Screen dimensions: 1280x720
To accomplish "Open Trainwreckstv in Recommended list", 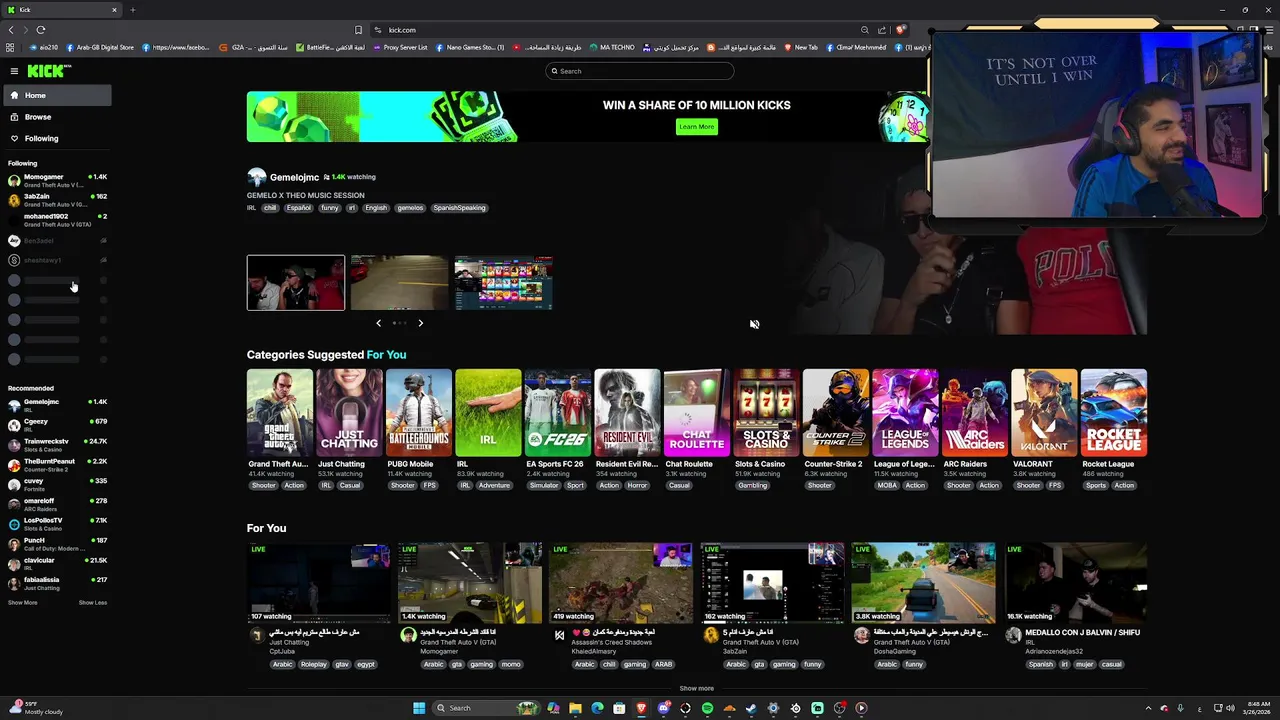I will [57, 445].
